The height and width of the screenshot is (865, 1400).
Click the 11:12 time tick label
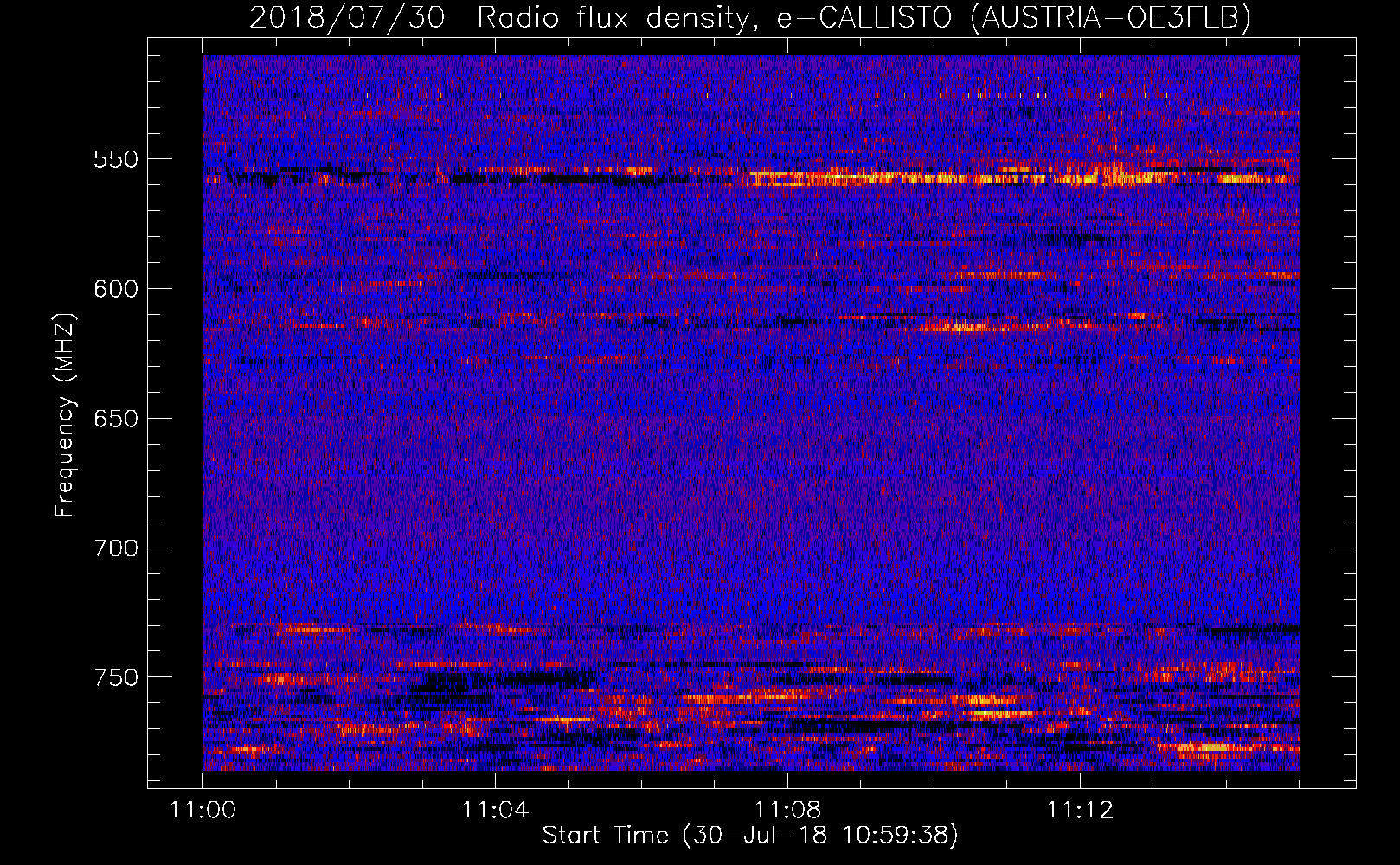click(1080, 811)
